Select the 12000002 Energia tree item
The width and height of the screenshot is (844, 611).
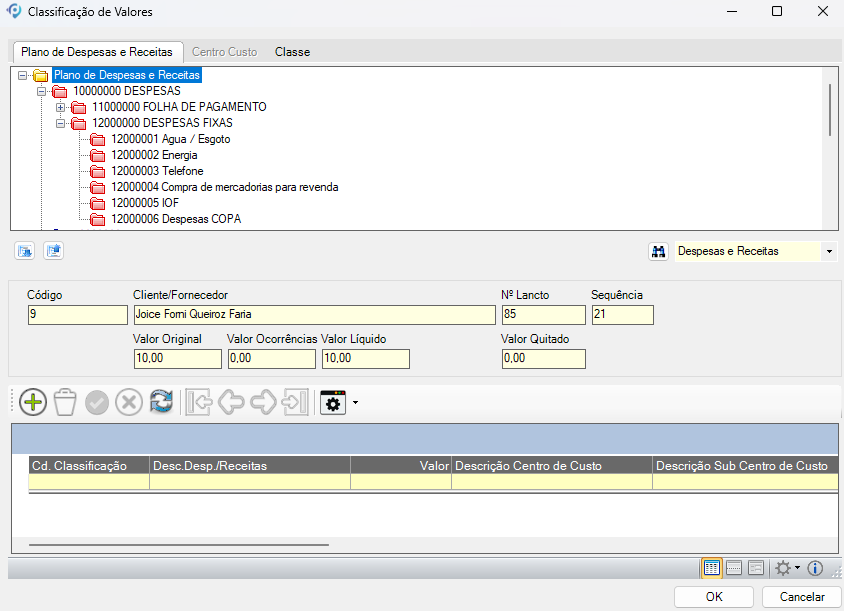pos(154,155)
